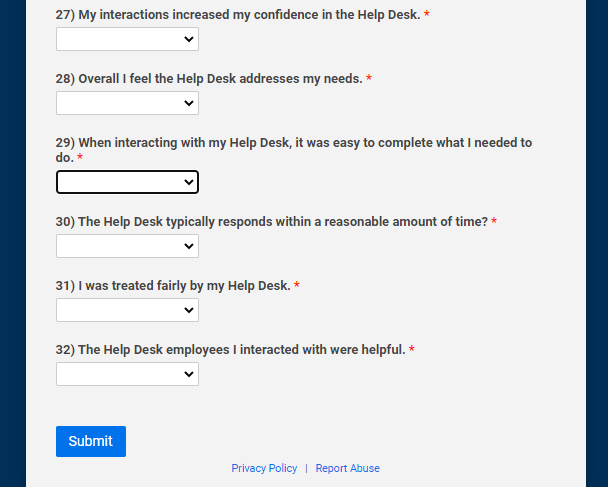Viewport: 608px width, 487px height.
Task: Click the red asterisk next to question 31
Action: (x=297, y=286)
